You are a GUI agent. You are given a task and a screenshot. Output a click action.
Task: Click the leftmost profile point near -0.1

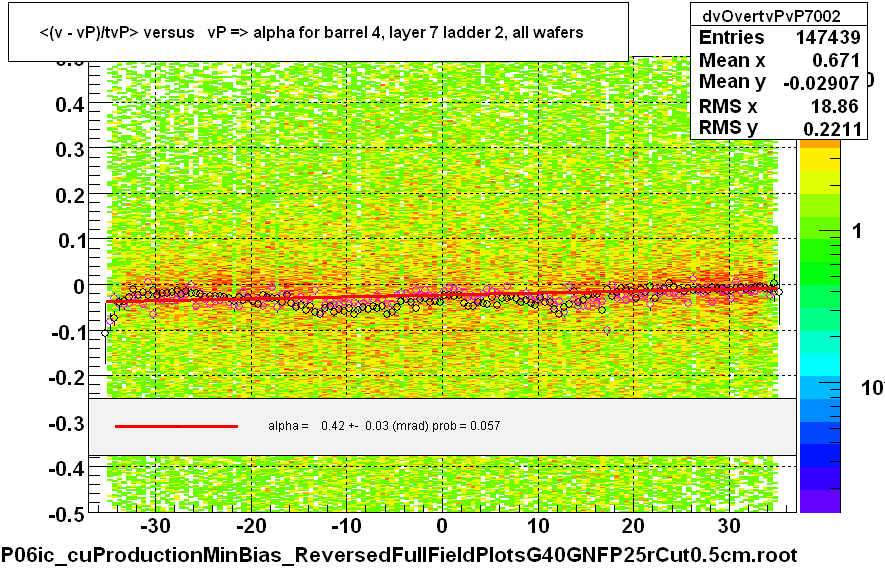pos(105,333)
